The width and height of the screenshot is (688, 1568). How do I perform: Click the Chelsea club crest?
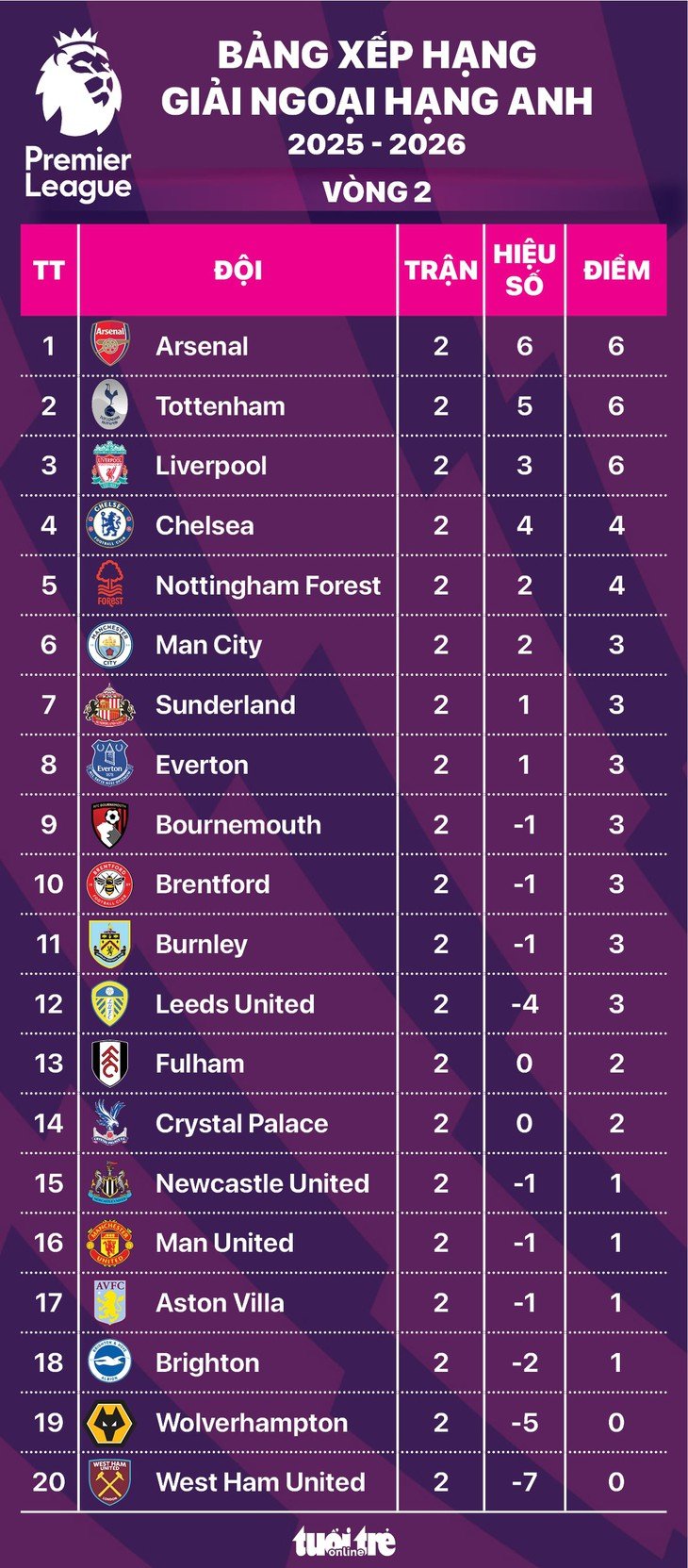[x=110, y=524]
